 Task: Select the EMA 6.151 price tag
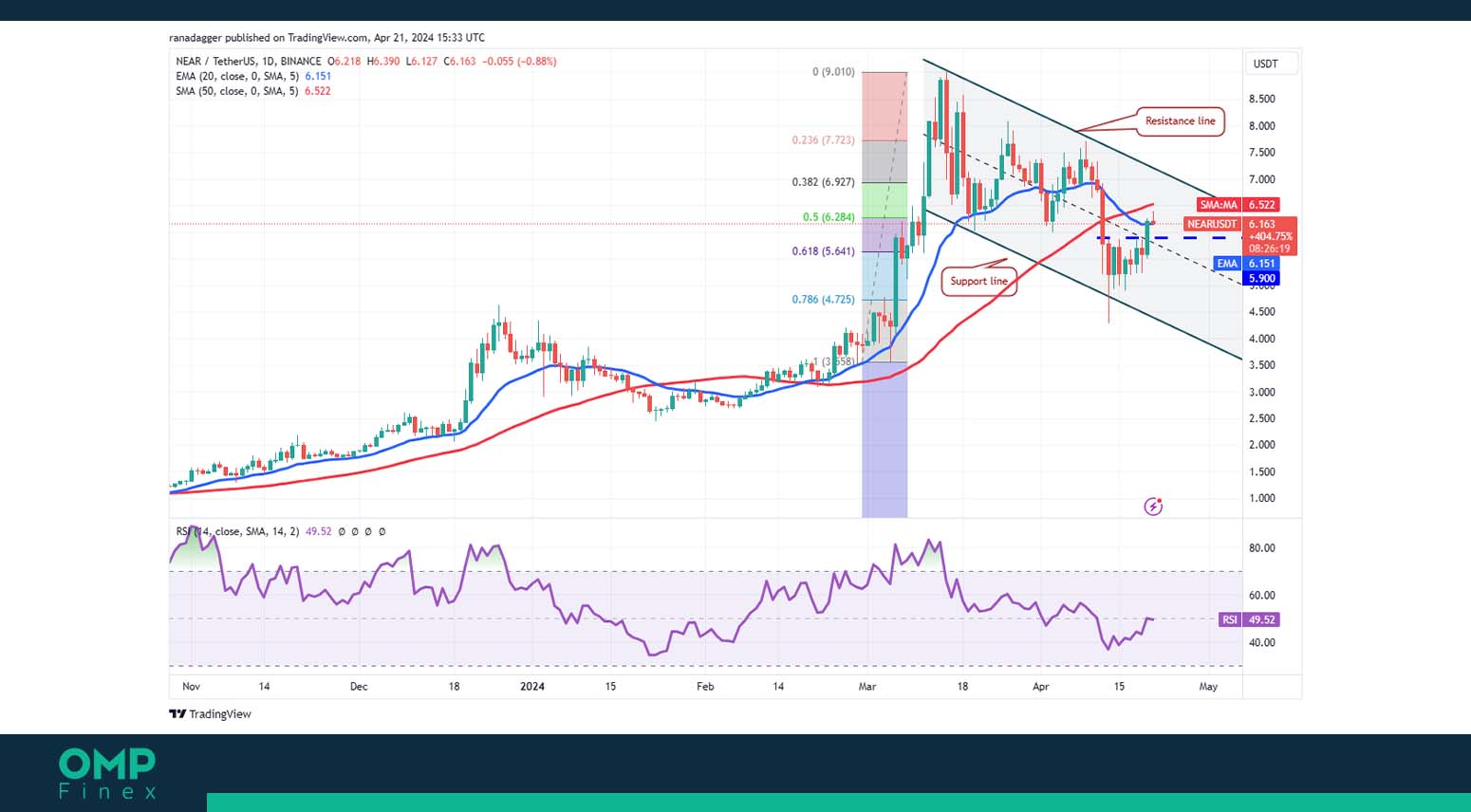click(x=1246, y=264)
